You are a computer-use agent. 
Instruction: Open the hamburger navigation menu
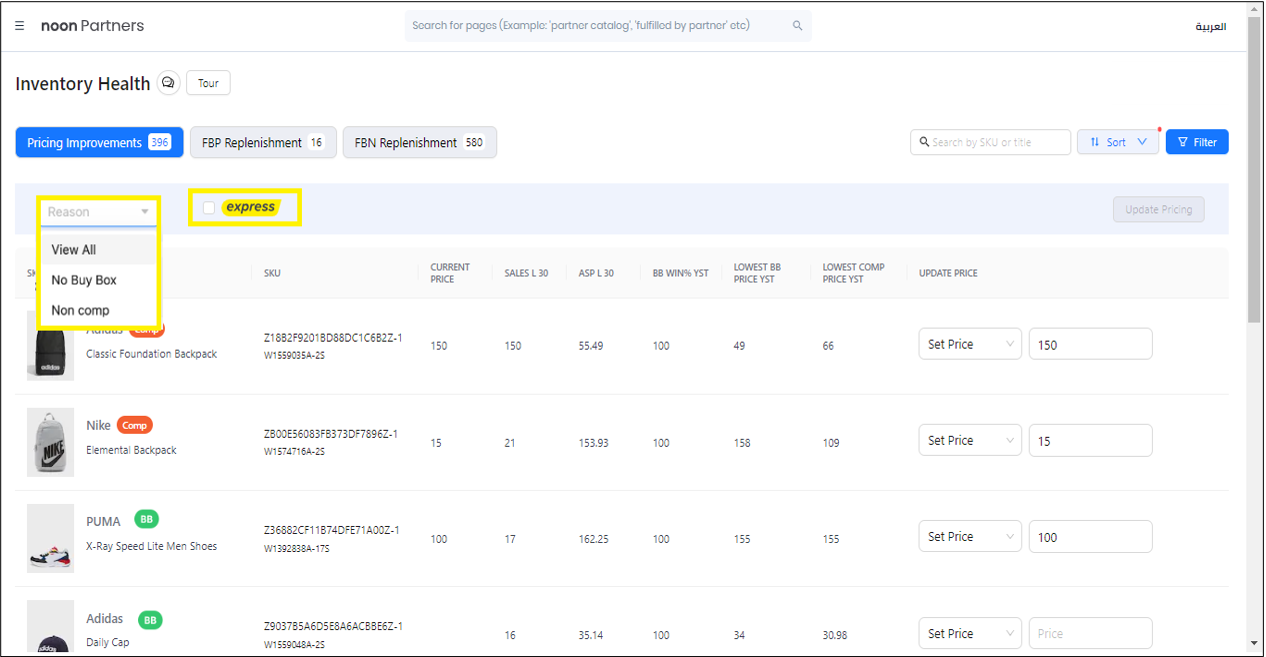coord(20,26)
